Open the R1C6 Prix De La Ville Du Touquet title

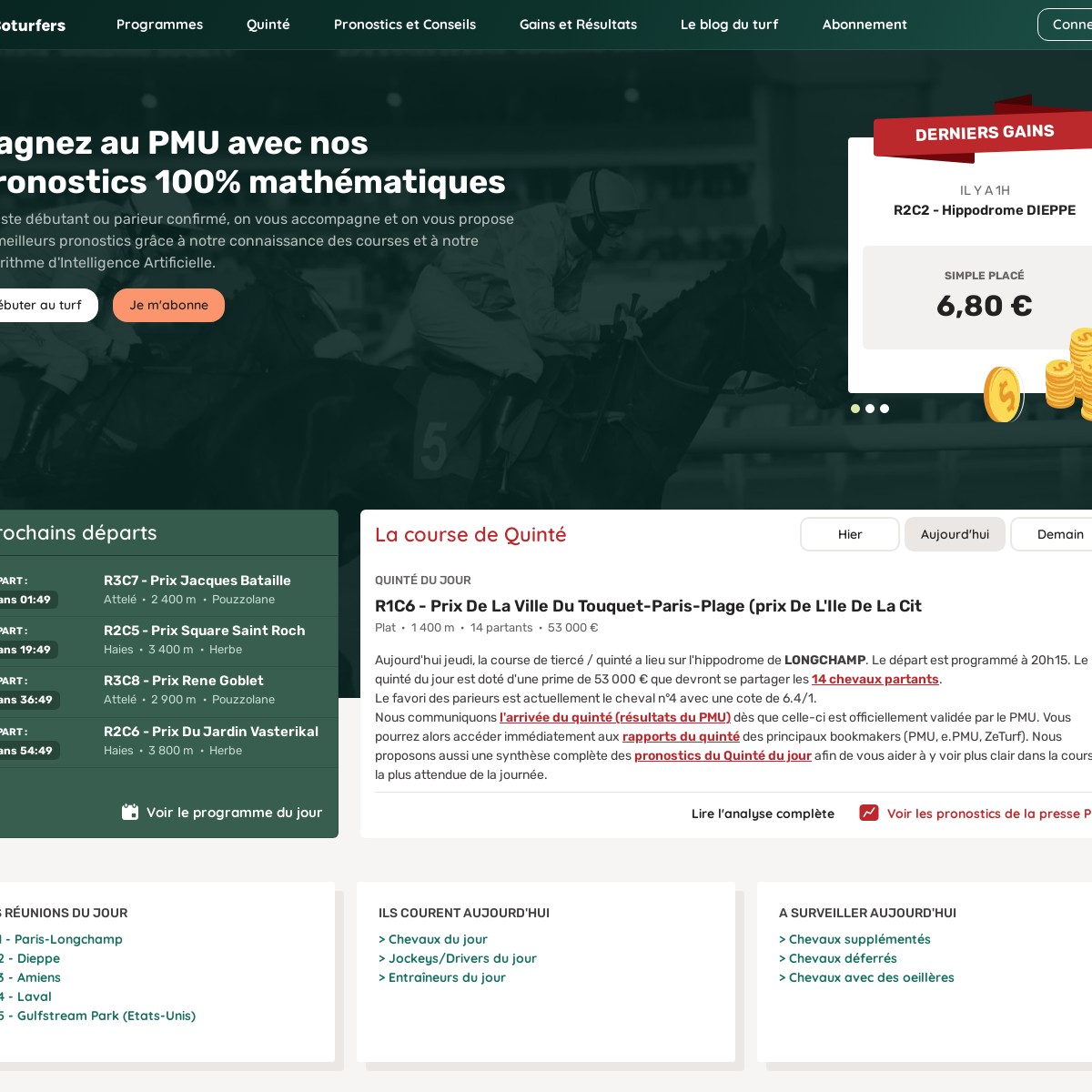pyautogui.click(x=648, y=606)
